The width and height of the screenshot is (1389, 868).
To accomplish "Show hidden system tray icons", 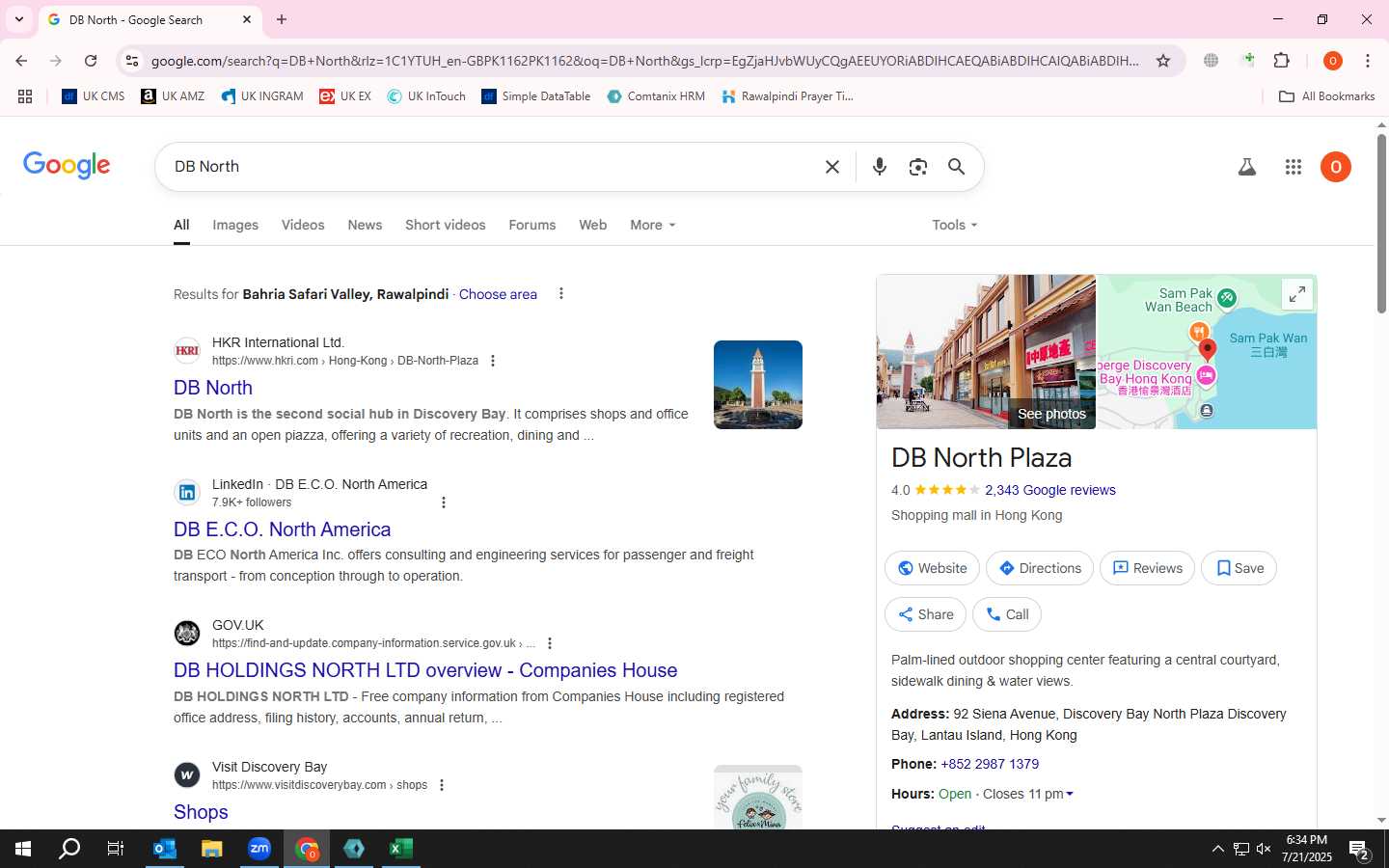I will tap(1217, 849).
